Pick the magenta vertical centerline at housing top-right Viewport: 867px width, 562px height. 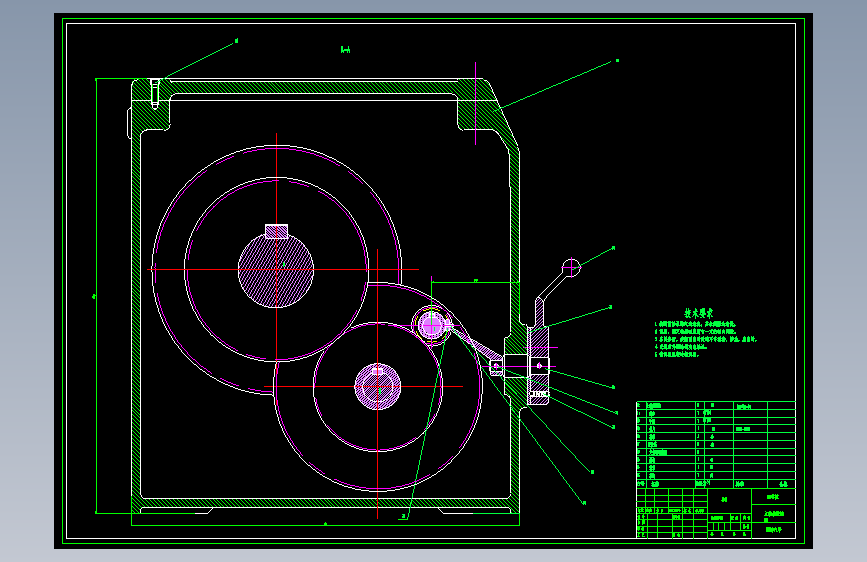click(x=476, y=103)
